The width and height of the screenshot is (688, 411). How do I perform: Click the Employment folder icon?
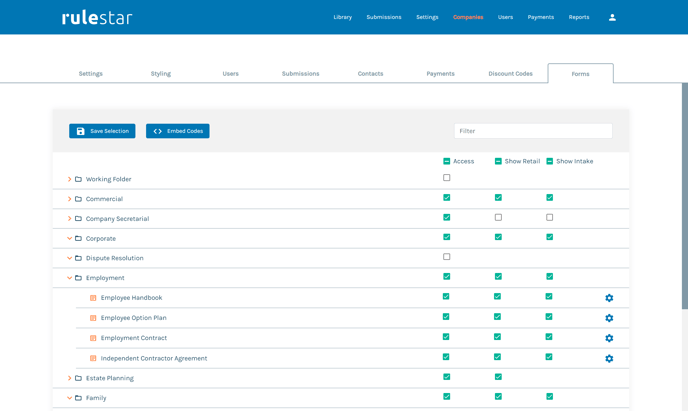point(79,278)
